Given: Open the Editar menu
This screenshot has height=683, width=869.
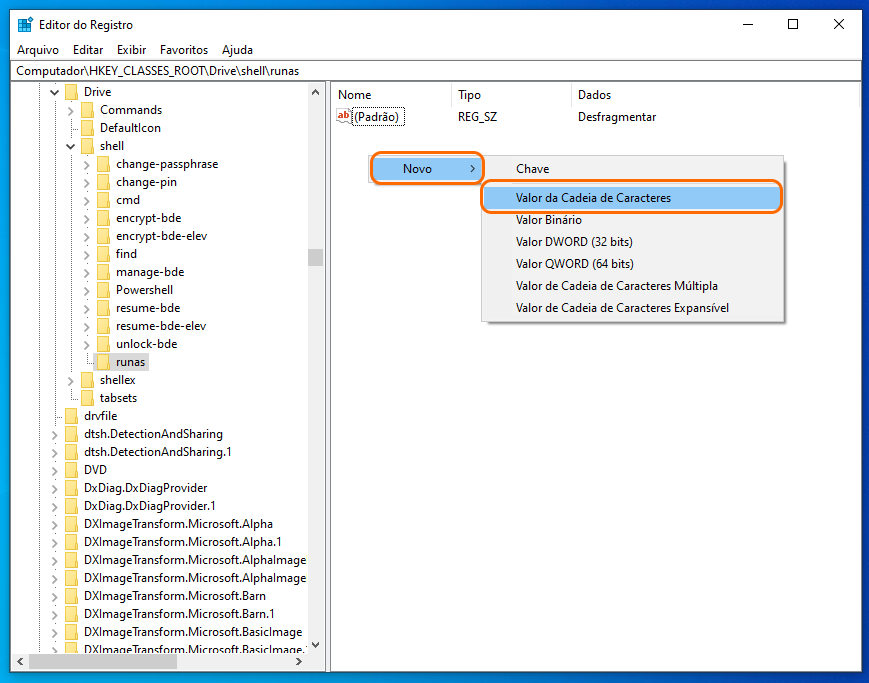Looking at the screenshot, I should click(x=88, y=50).
